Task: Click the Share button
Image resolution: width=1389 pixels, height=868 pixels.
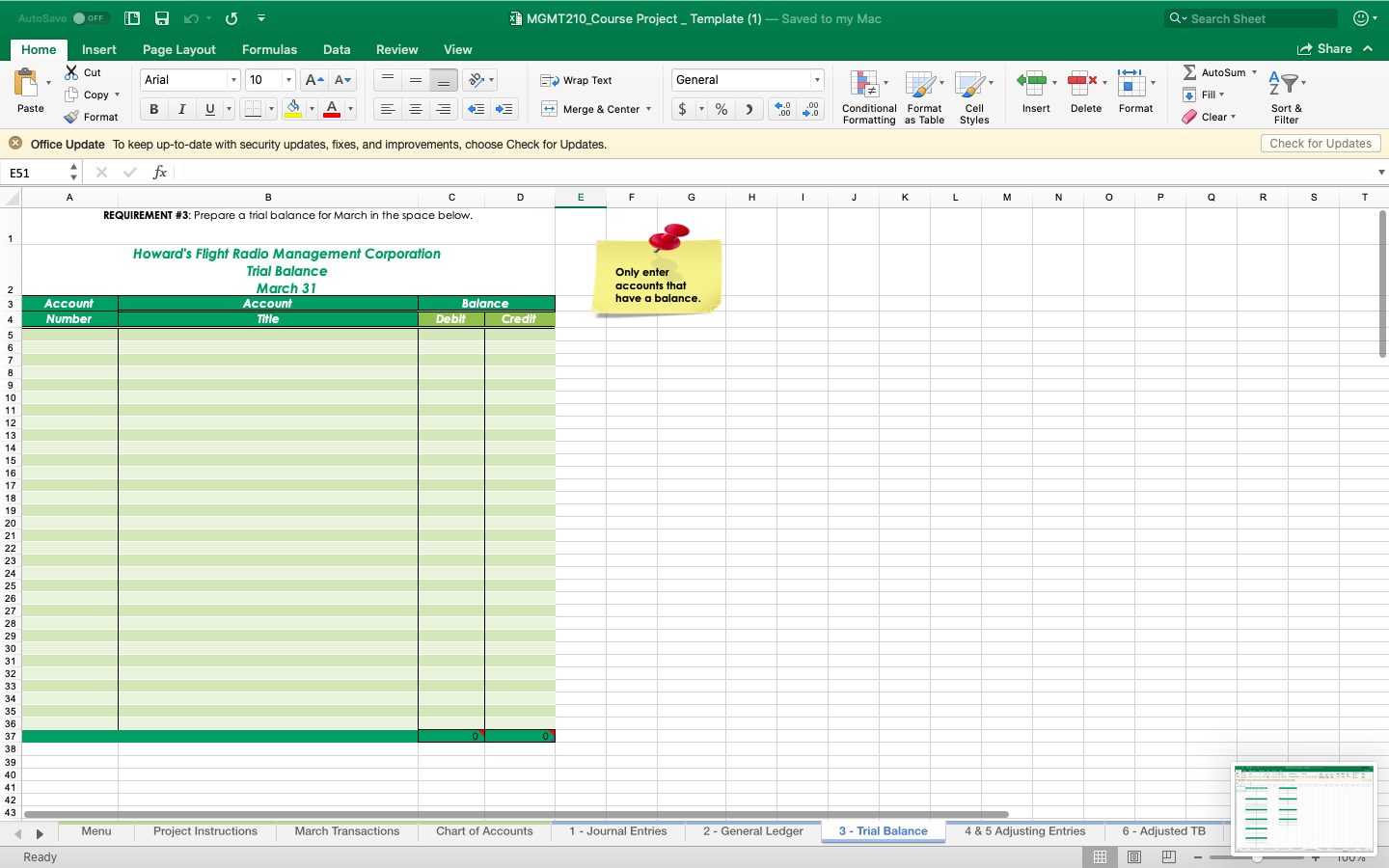Action: point(1324,49)
